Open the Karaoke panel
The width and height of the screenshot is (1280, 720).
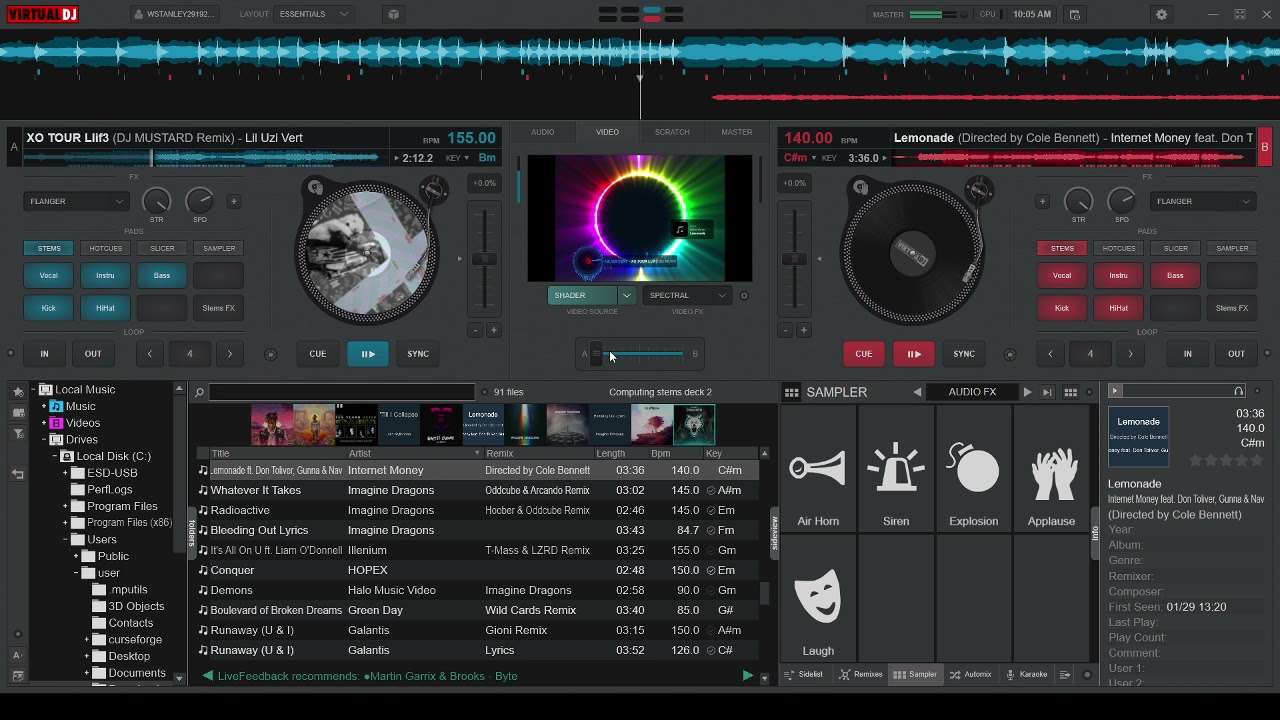1027,675
